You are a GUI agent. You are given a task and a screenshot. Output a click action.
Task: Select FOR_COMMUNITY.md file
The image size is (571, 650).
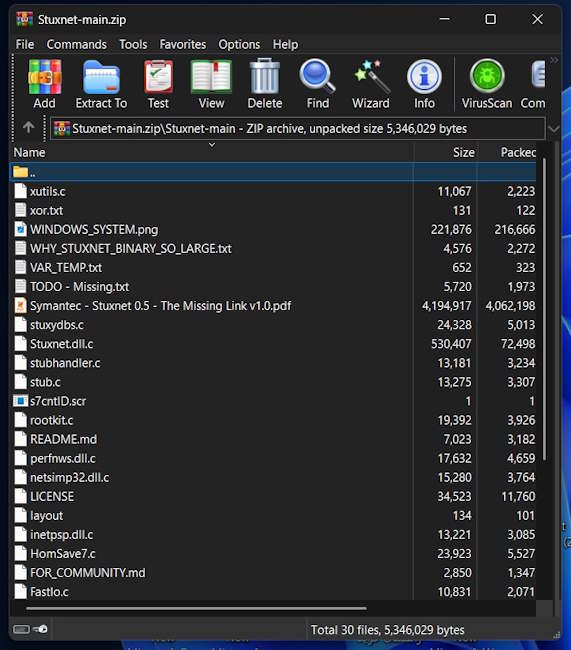click(87, 572)
